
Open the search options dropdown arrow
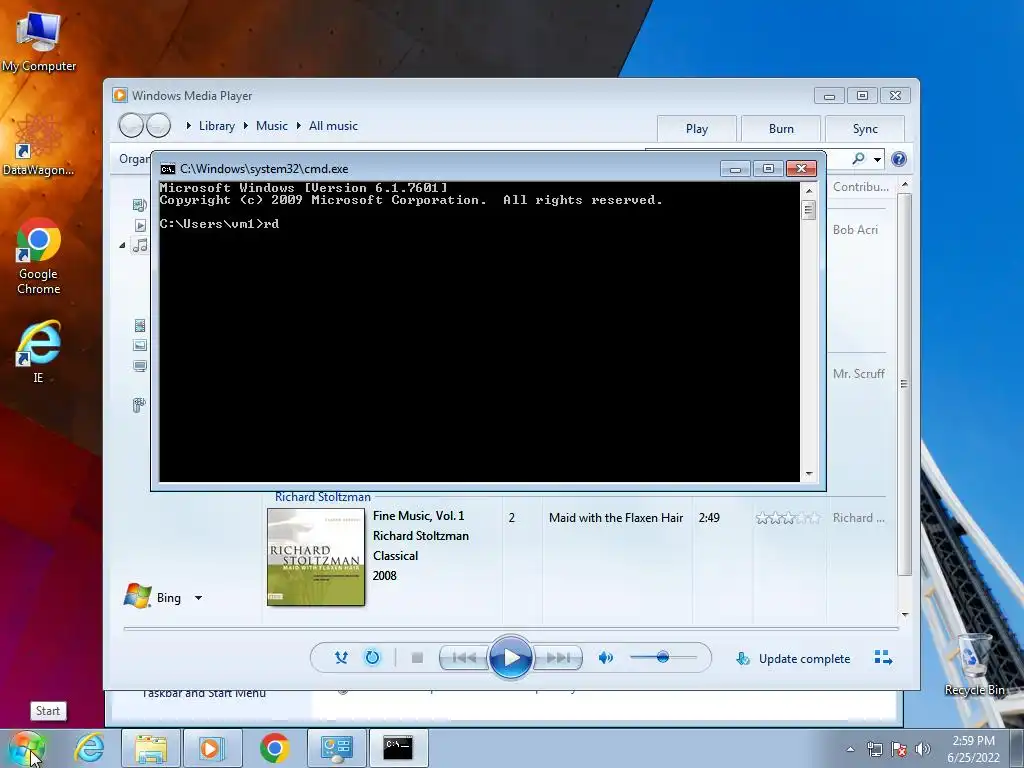(x=877, y=159)
